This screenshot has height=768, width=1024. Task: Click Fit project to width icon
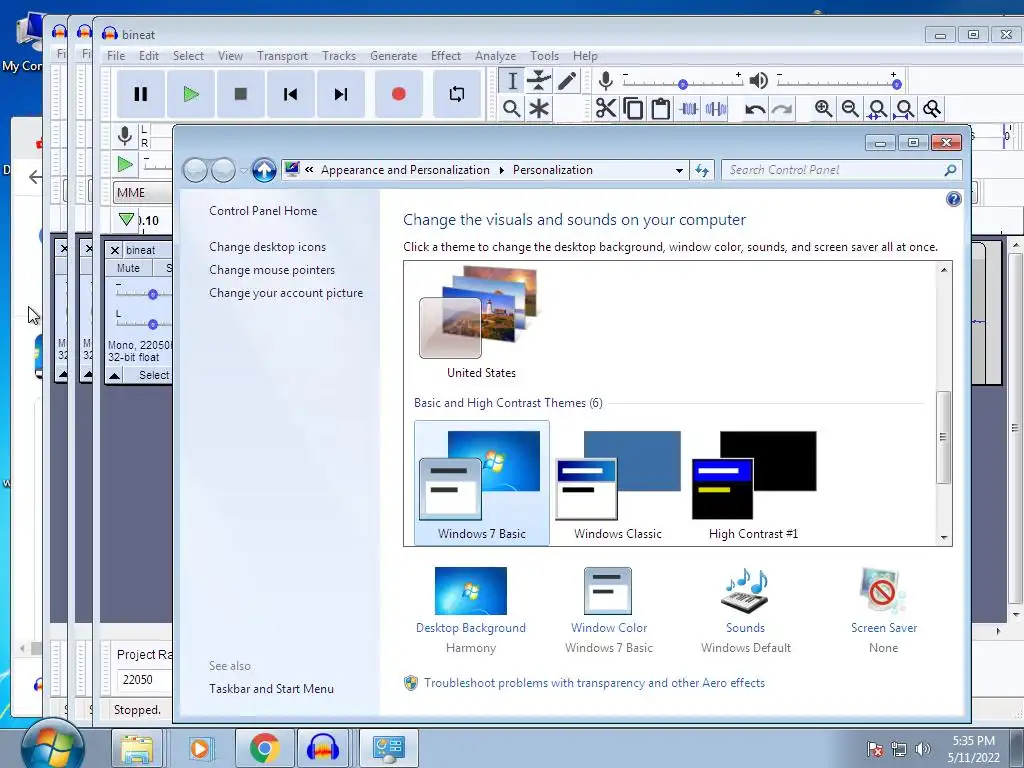(904, 108)
